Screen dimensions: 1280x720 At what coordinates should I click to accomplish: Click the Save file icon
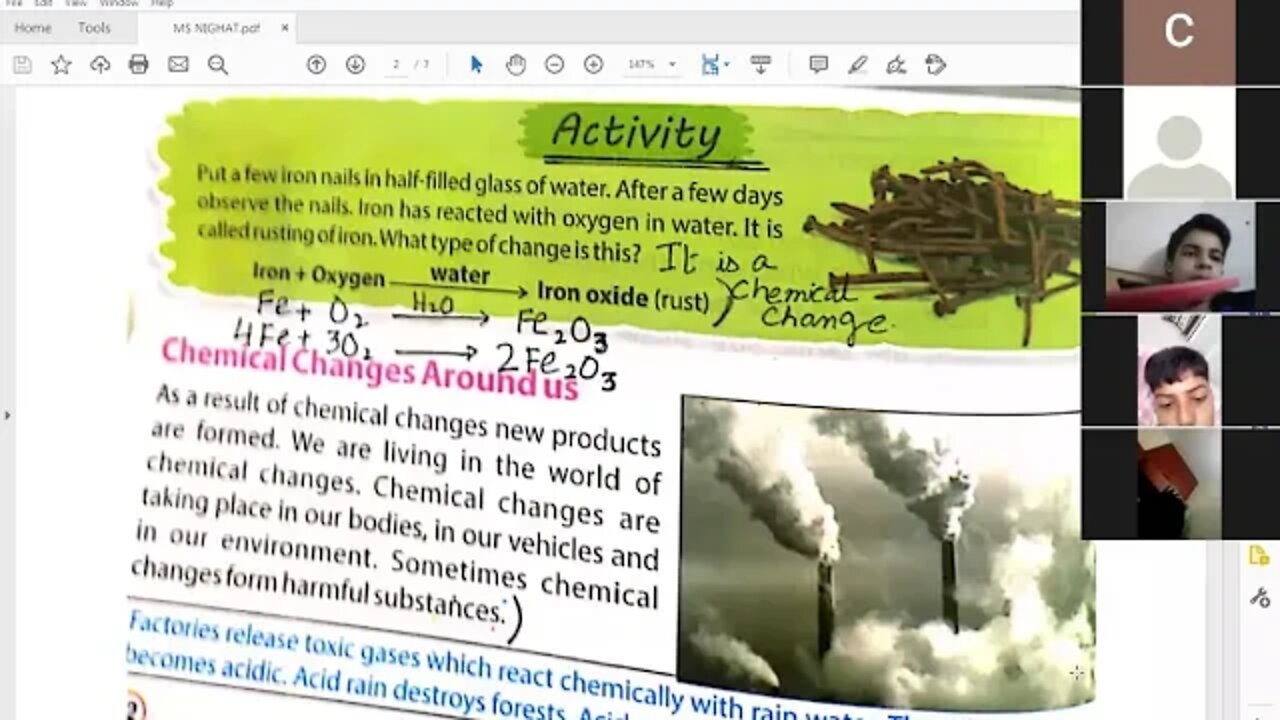tap(22, 65)
